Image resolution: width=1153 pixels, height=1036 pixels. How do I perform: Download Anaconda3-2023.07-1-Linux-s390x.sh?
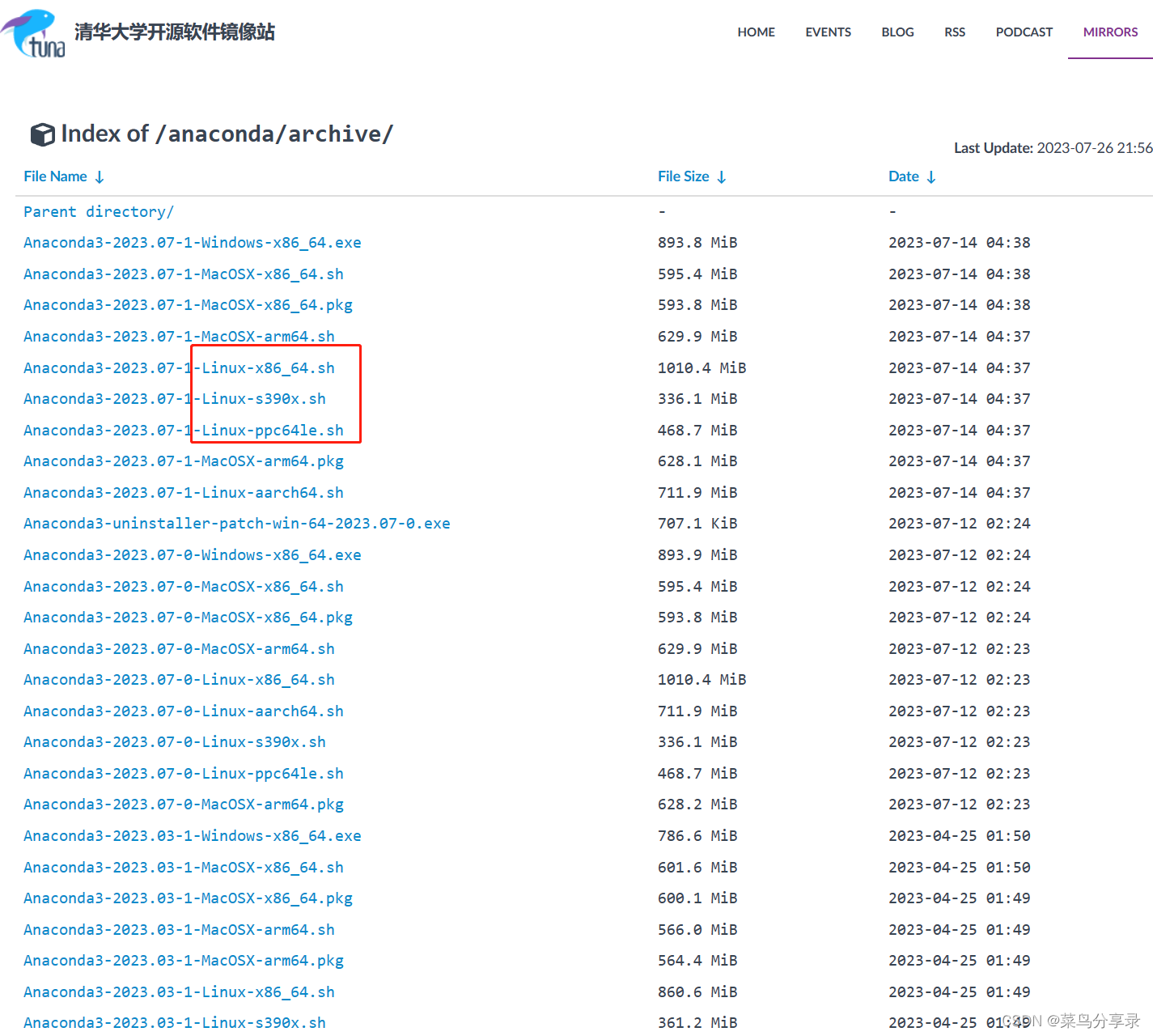tap(175, 399)
